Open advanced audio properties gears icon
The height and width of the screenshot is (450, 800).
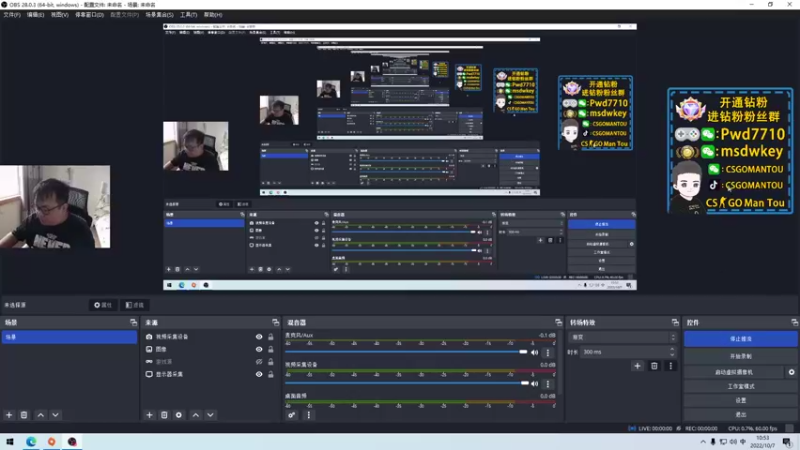tap(291, 415)
